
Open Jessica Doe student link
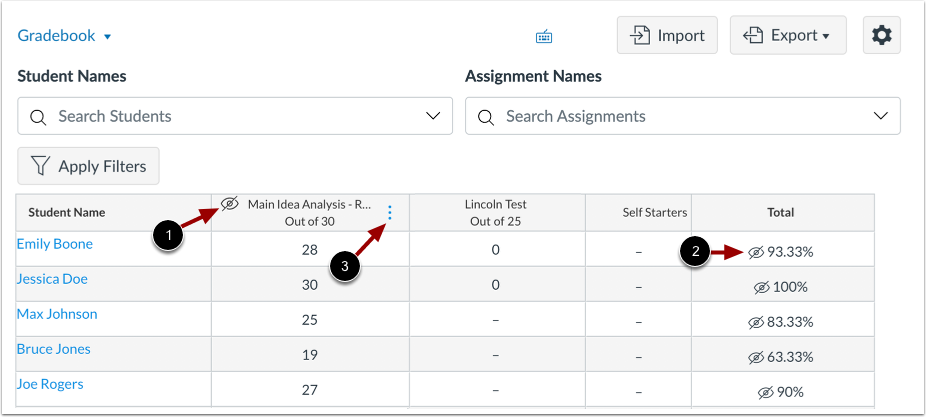(52, 279)
